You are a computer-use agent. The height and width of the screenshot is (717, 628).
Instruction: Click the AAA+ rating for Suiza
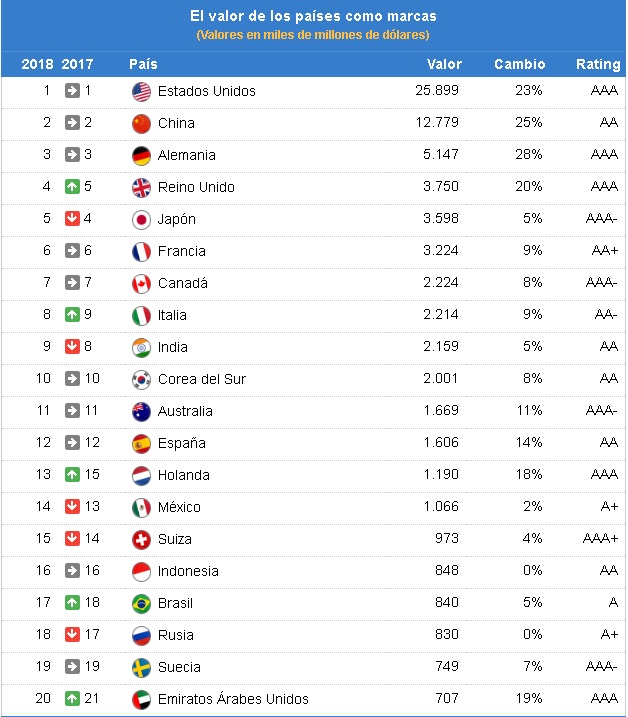click(600, 539)
